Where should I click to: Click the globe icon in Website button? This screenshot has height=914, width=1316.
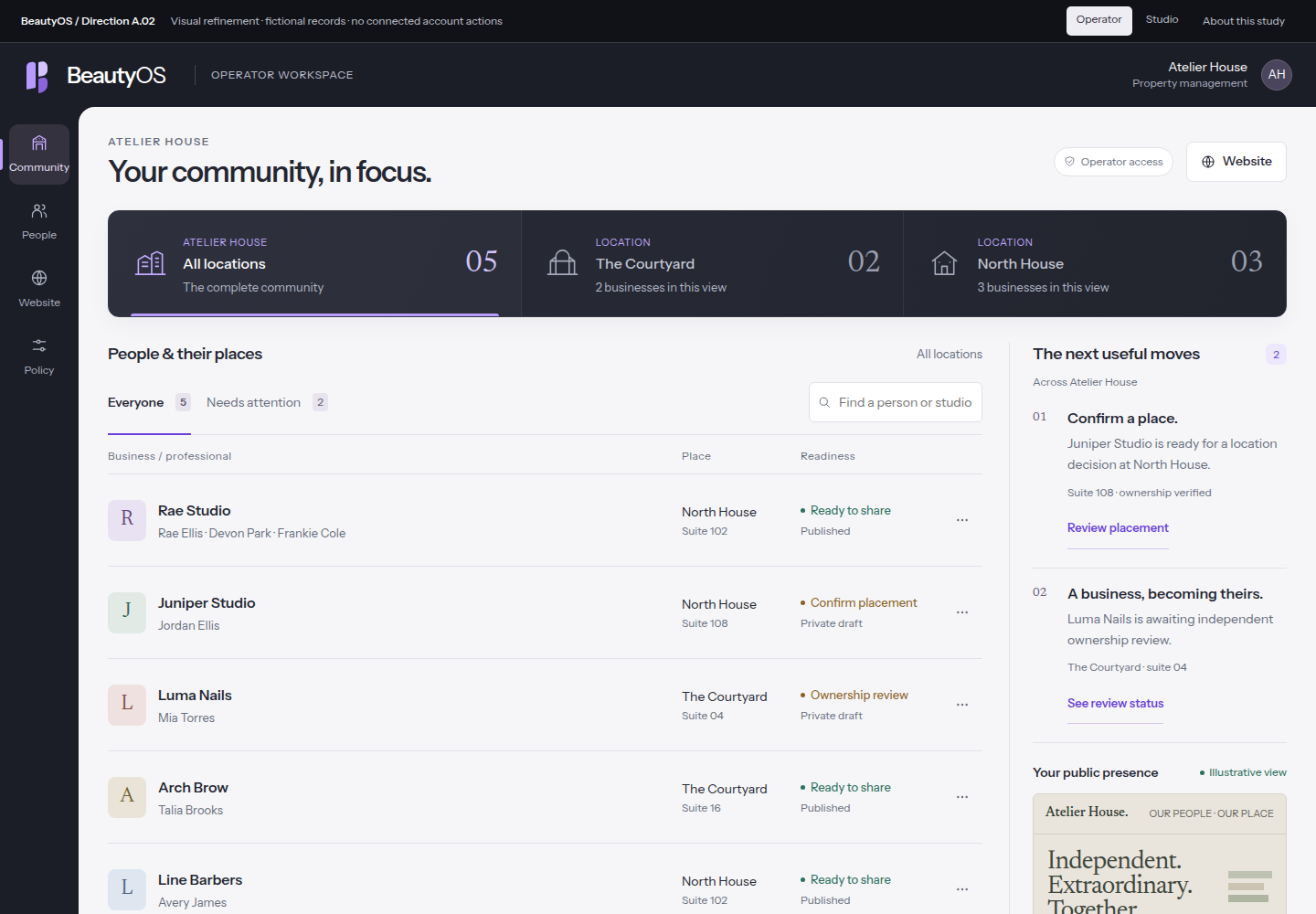1208,162
